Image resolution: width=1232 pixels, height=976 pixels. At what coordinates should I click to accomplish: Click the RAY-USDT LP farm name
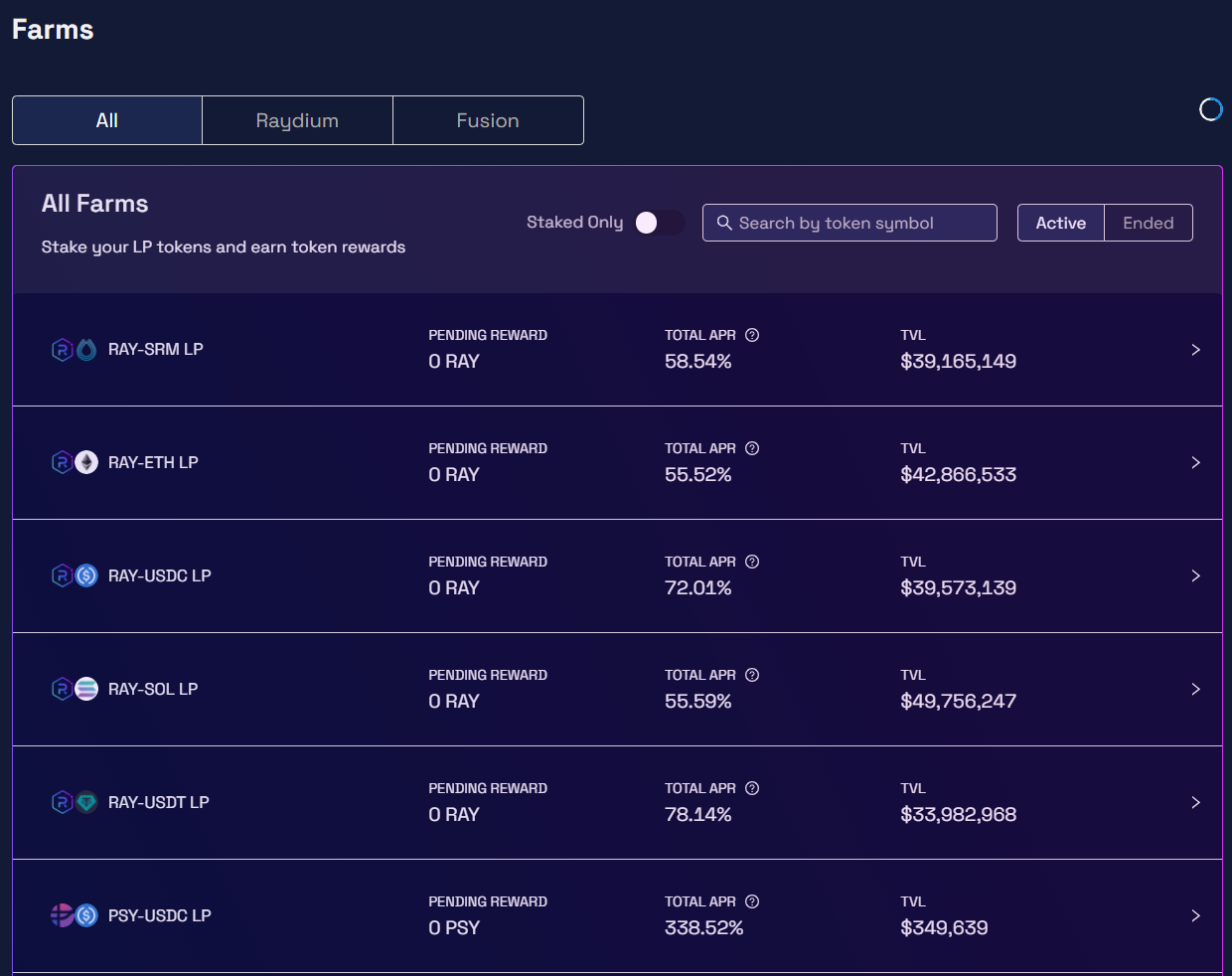click(159, 803)
